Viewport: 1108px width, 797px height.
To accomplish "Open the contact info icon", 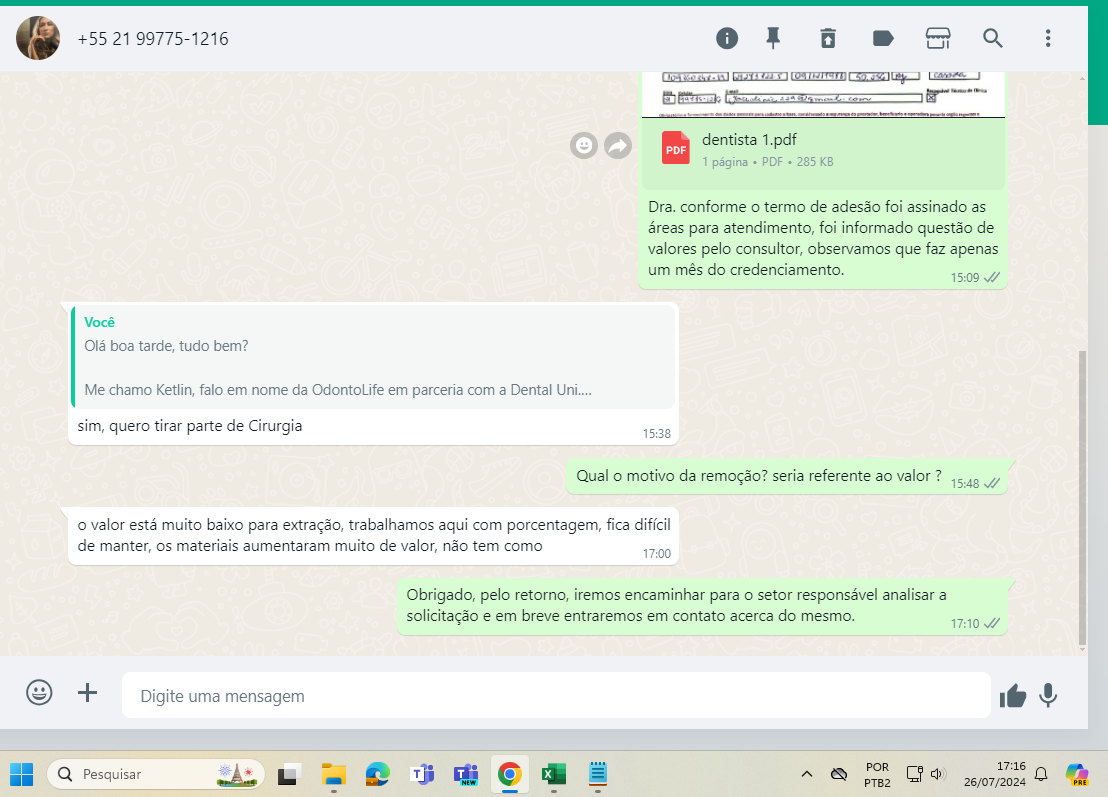I will [727, 38].
